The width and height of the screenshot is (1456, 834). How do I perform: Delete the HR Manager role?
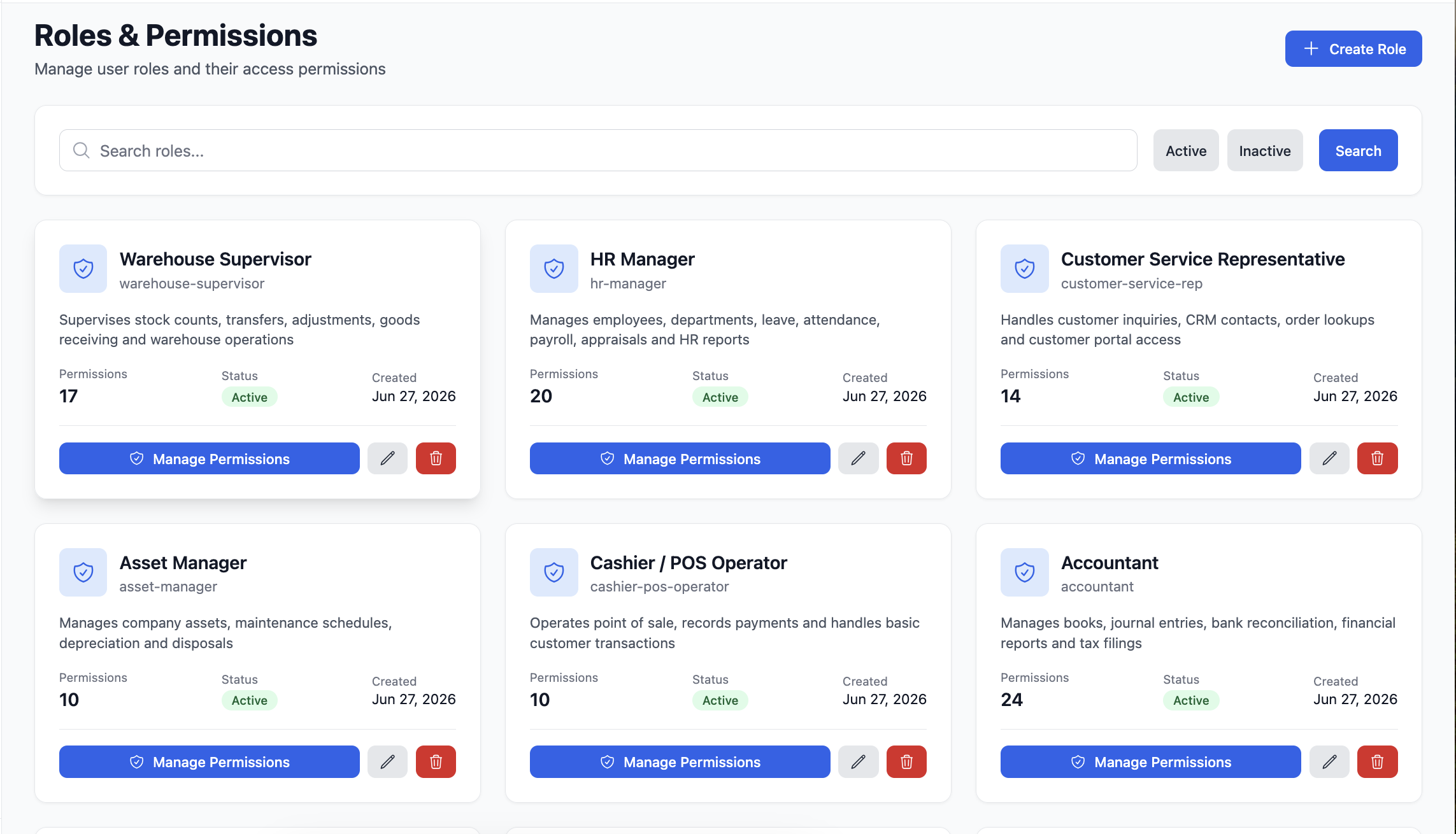pos(906,458)
